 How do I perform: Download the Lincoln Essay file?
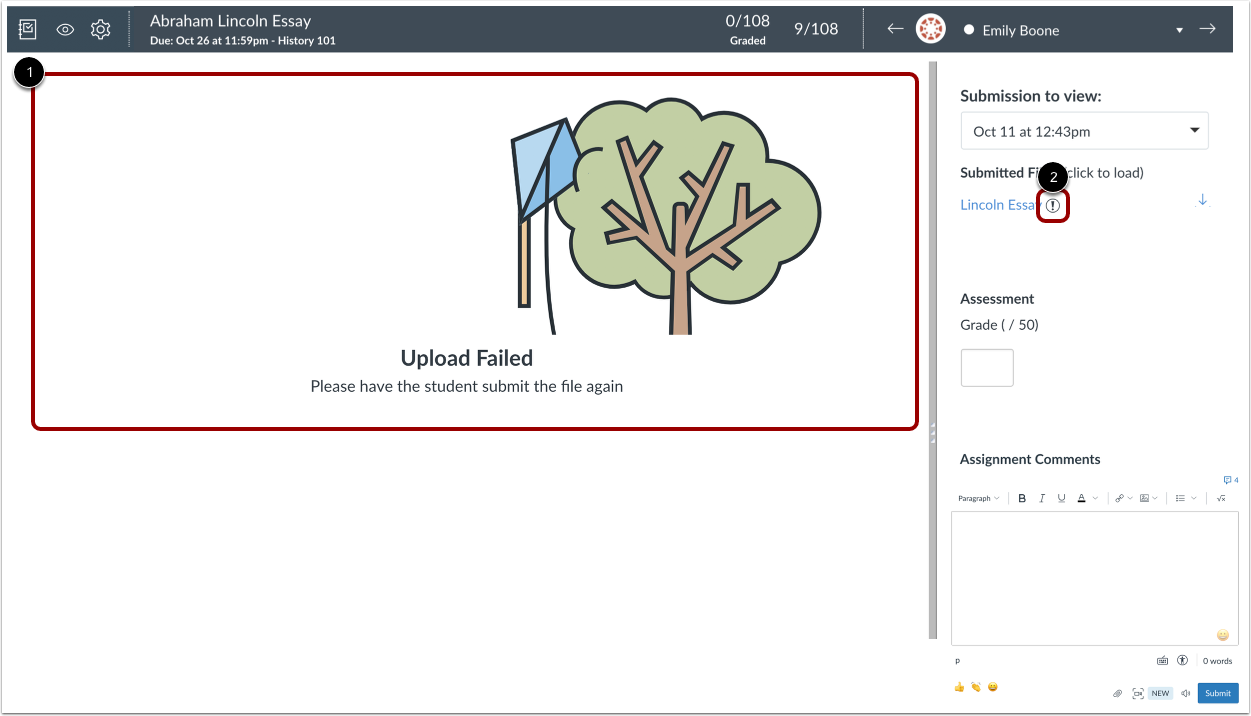[x=1202, y=200]
